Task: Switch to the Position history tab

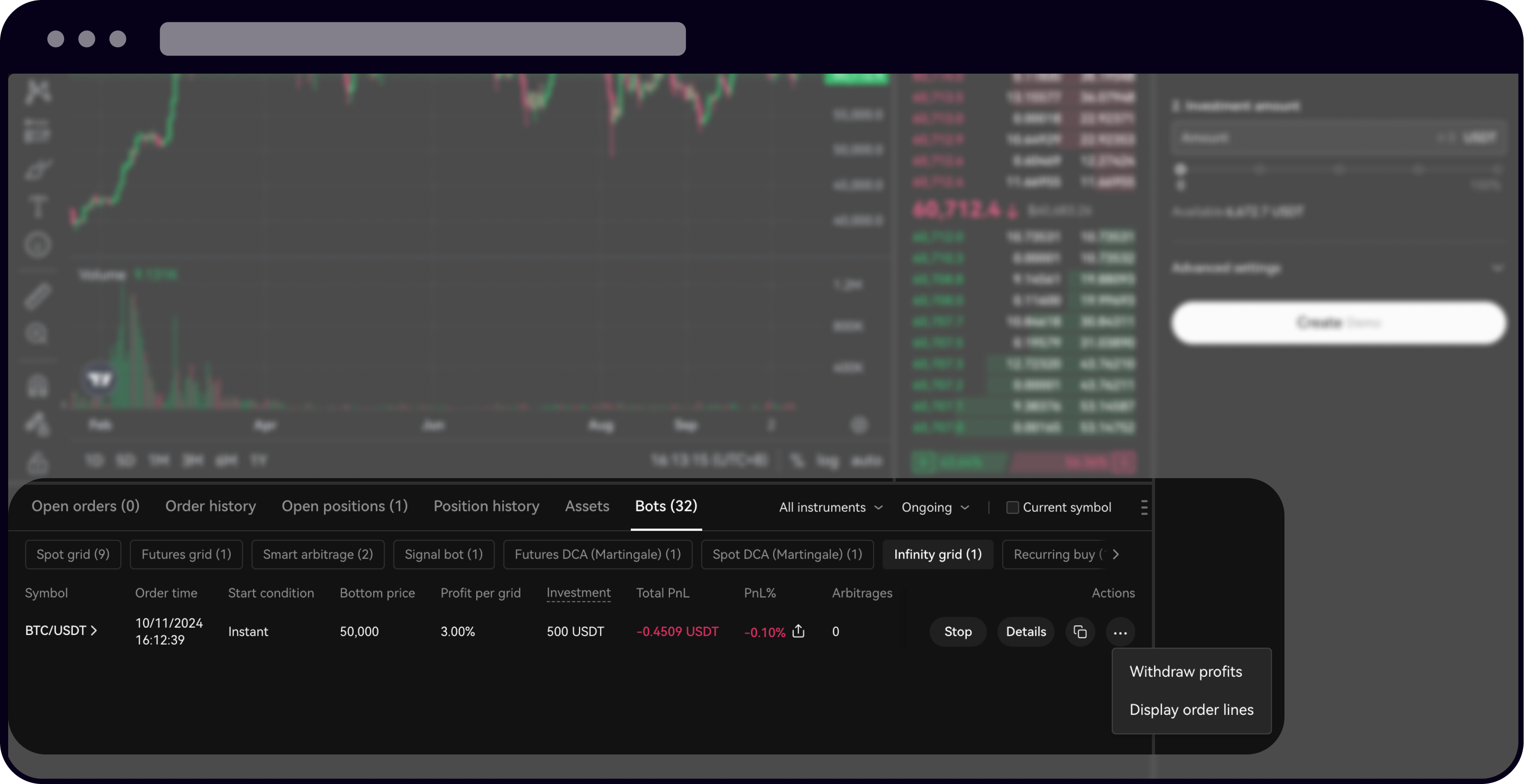Action: pyautogui.click(x=486, y=506)
